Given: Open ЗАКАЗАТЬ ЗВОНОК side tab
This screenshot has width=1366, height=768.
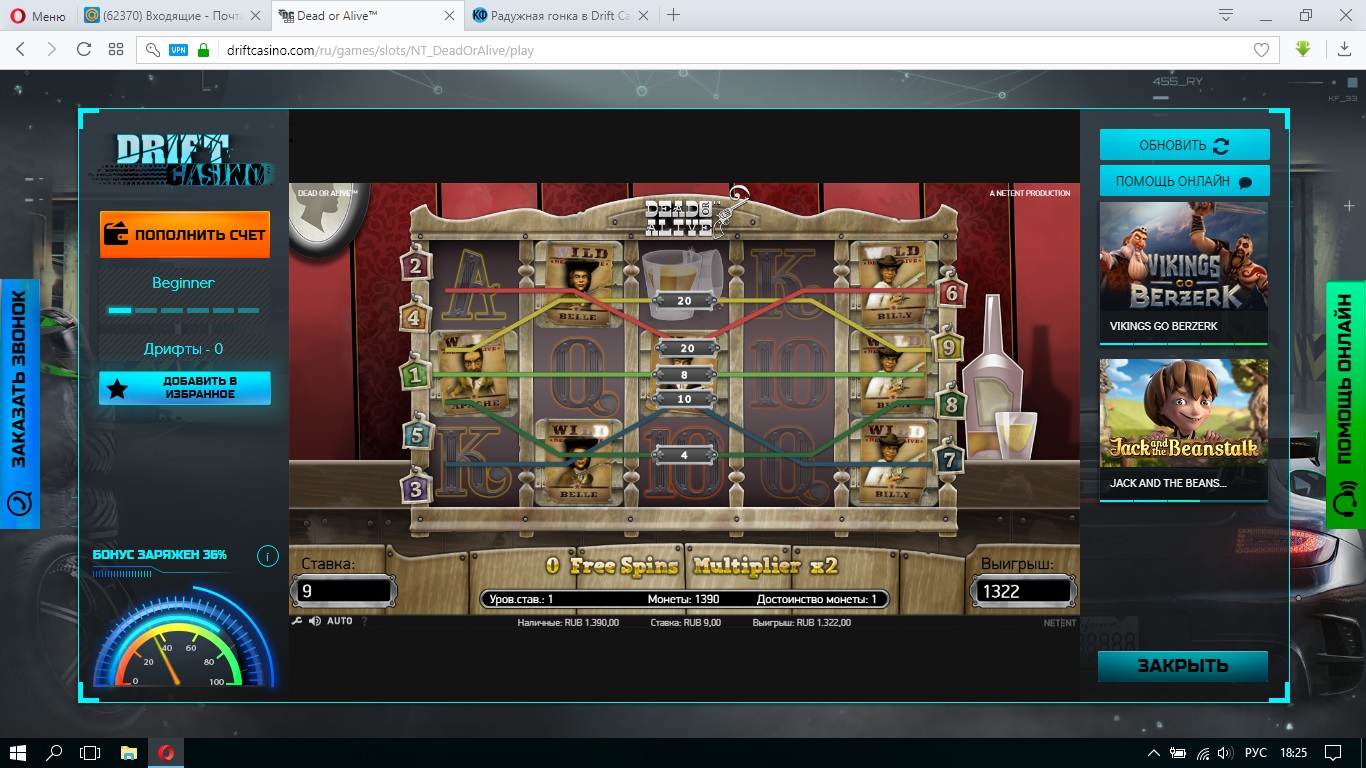Looking at the screenshot, I should point(20,404).
